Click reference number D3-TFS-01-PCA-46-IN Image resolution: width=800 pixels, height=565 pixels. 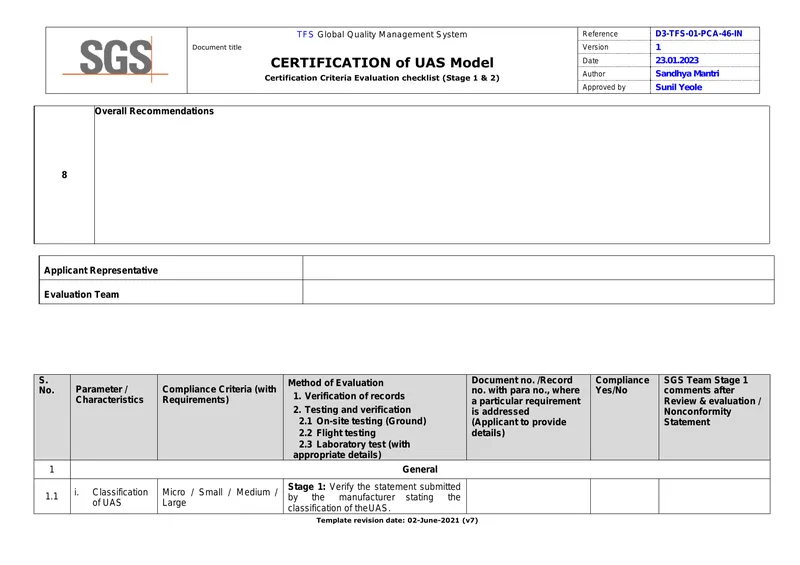coord(698,34)
